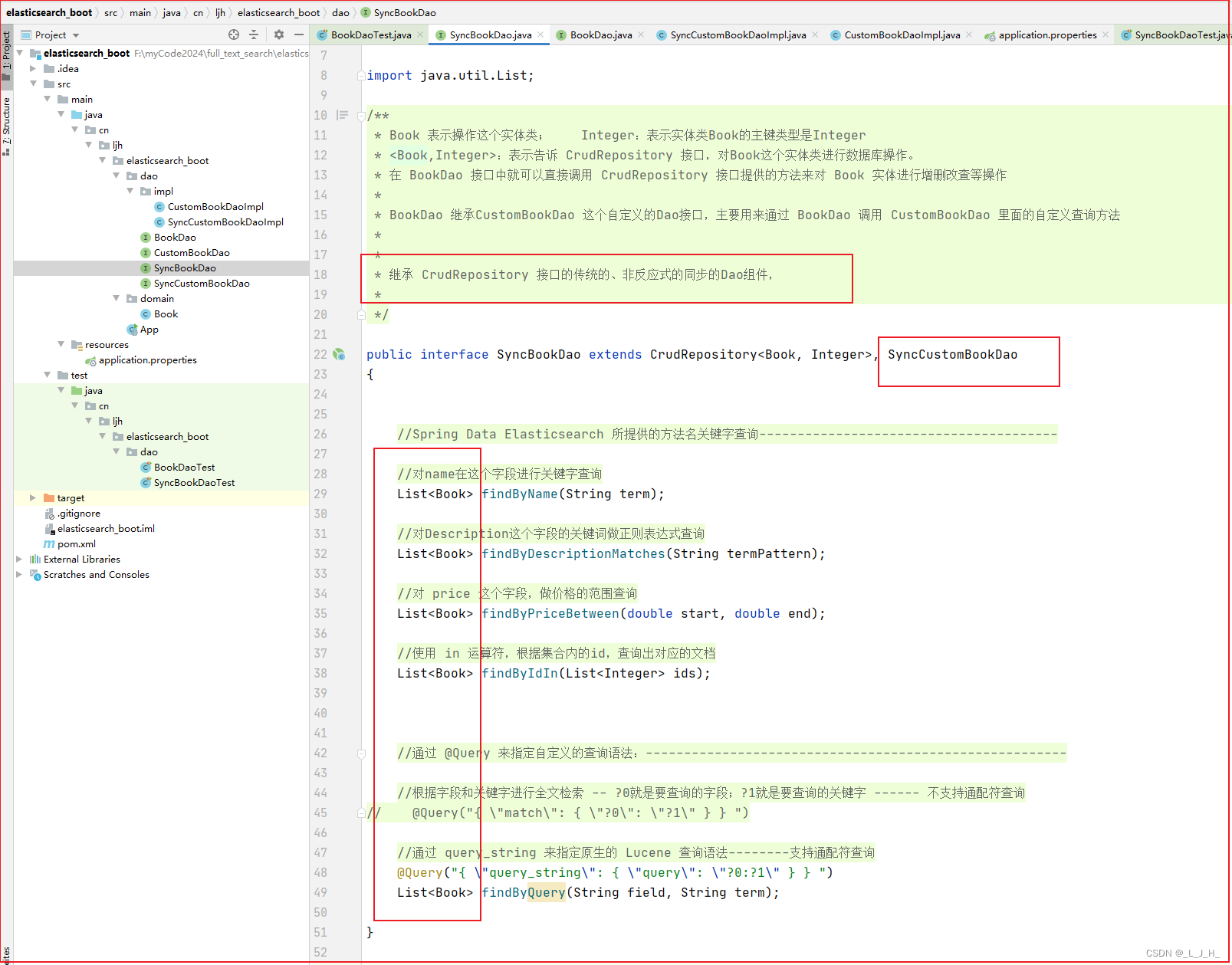Collapse the src folder
This screenshot has height=965, width=1232.
tap(33, 84)
